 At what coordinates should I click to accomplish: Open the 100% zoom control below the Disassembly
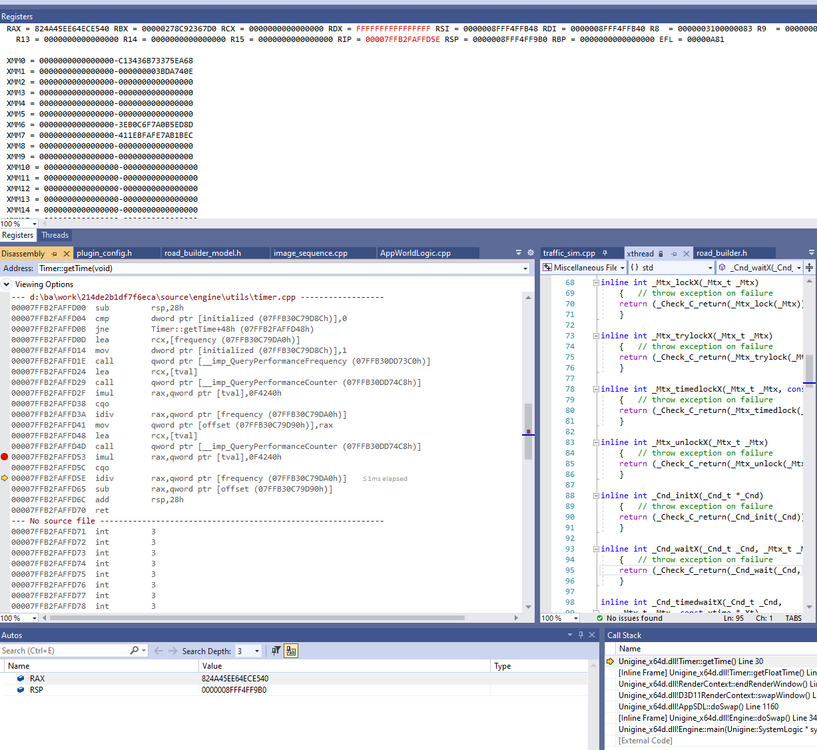coord(20,618)
